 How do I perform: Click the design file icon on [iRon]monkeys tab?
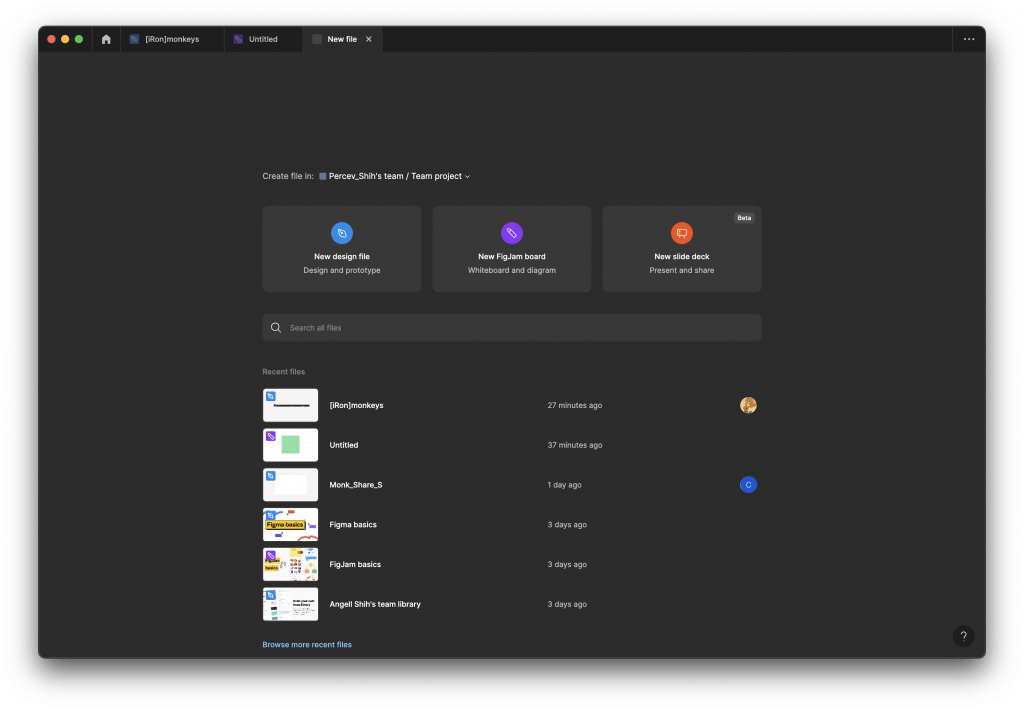(134, 39)
